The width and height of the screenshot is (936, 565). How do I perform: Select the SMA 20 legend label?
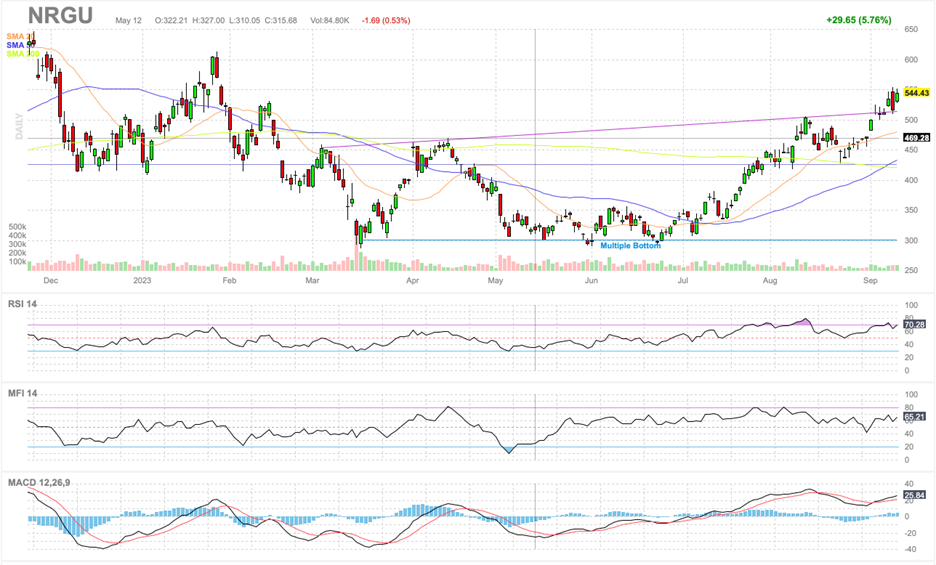19,37
